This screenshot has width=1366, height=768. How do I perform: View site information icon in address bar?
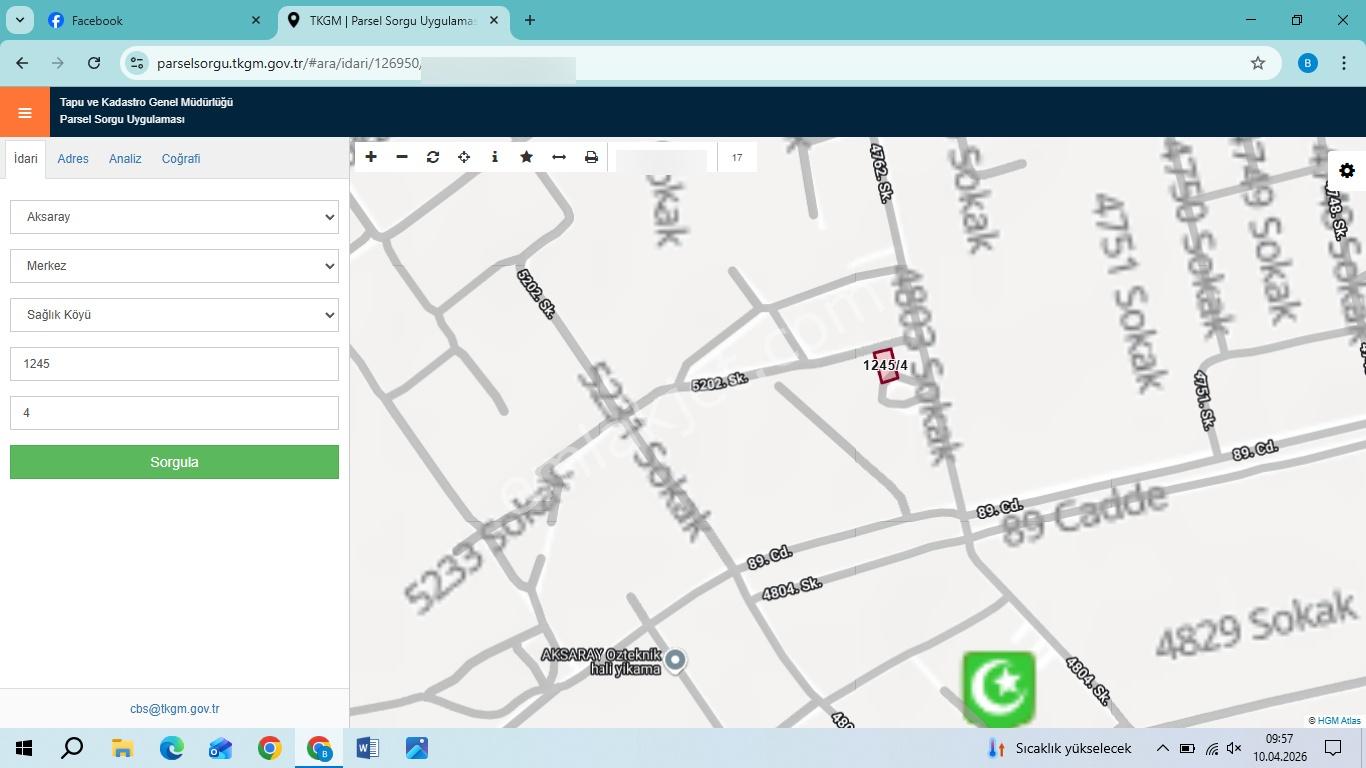point(137,63)
